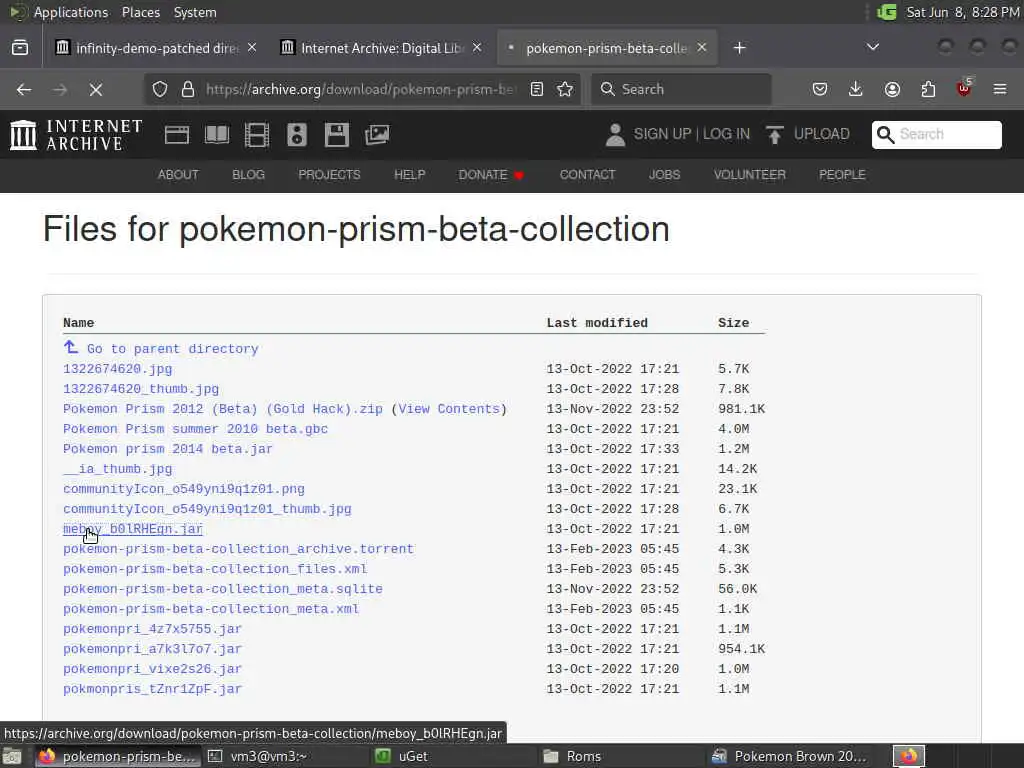Open the Audio speaker icon
The height and width of the screenshot is (768, 1024).
point(296,135)
